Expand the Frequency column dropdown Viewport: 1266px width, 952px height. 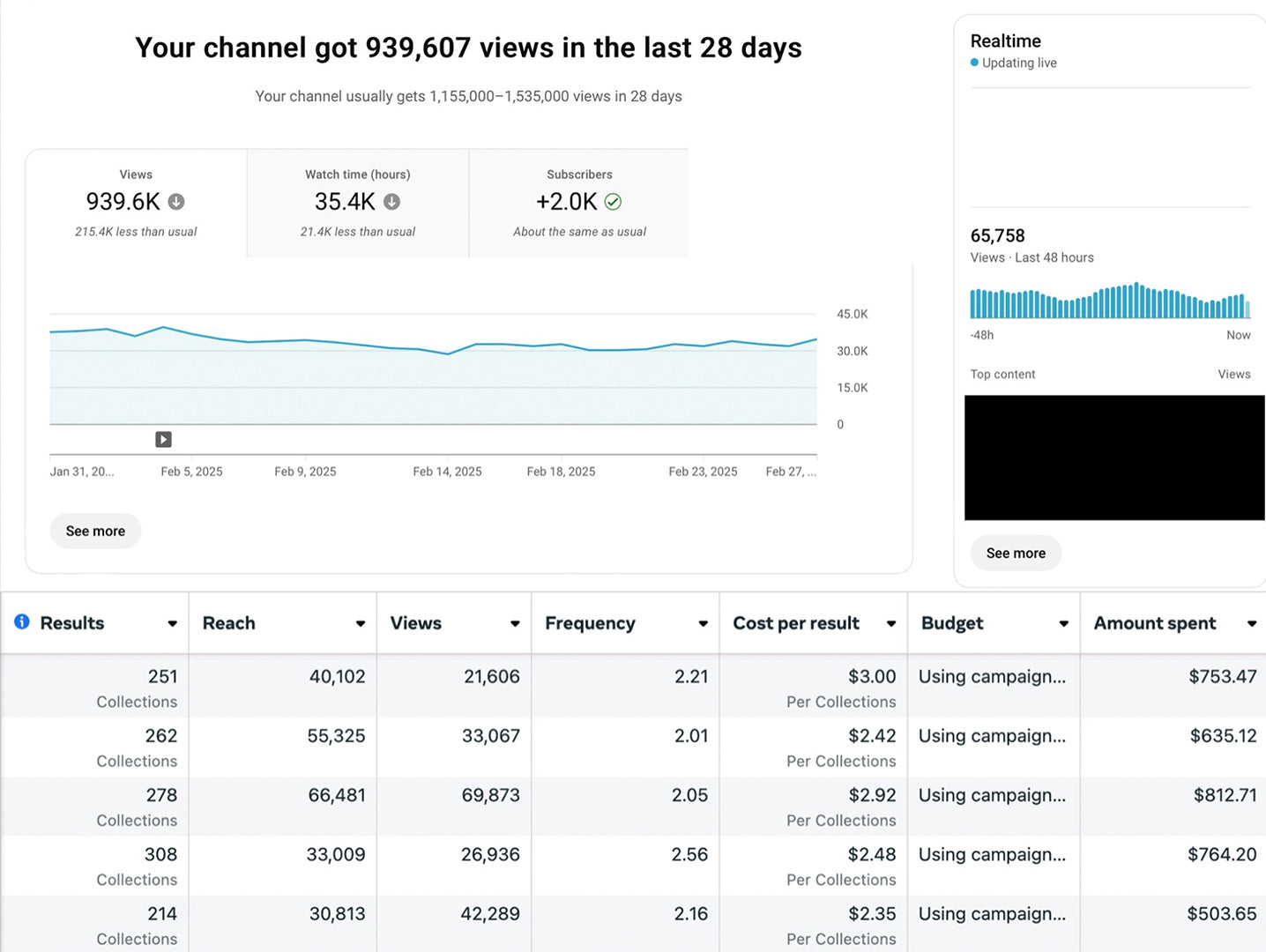pyautogui.click(x=703, y=623)
